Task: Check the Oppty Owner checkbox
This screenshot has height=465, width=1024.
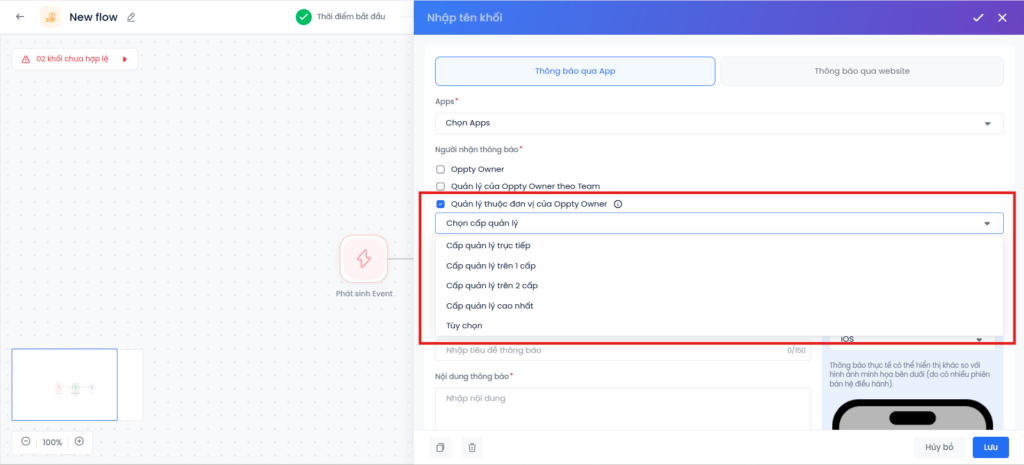Action: point(441,169)
